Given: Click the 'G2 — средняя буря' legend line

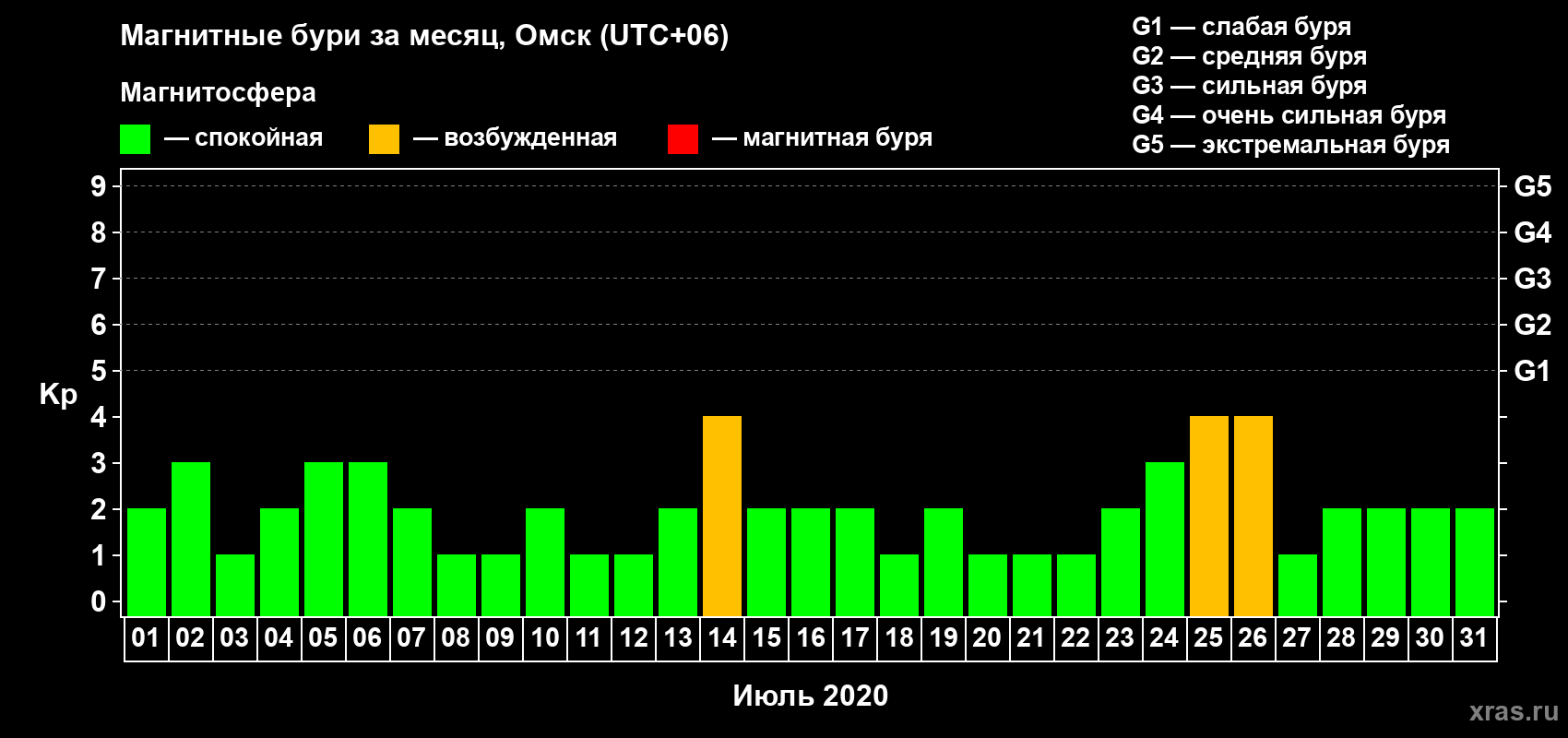Looking at the screenshot, I should [1250, 56].
